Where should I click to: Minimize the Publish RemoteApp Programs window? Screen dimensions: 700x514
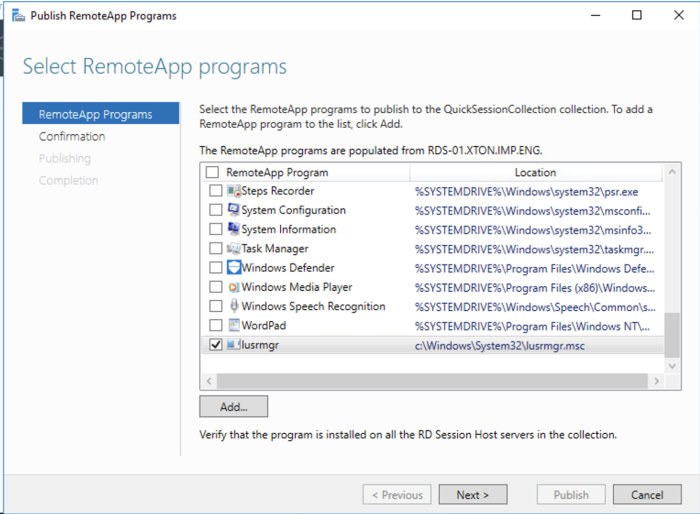[596, 15]
